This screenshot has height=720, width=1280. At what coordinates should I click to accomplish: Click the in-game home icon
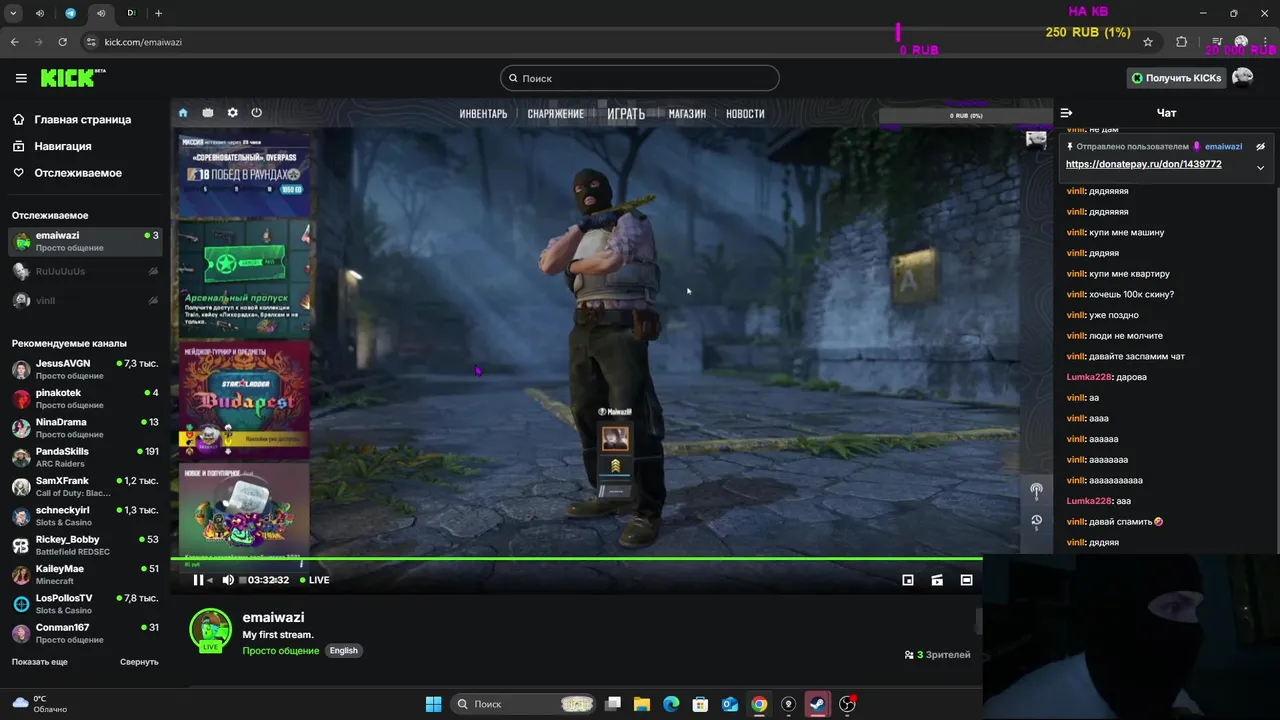coord(183,113)
